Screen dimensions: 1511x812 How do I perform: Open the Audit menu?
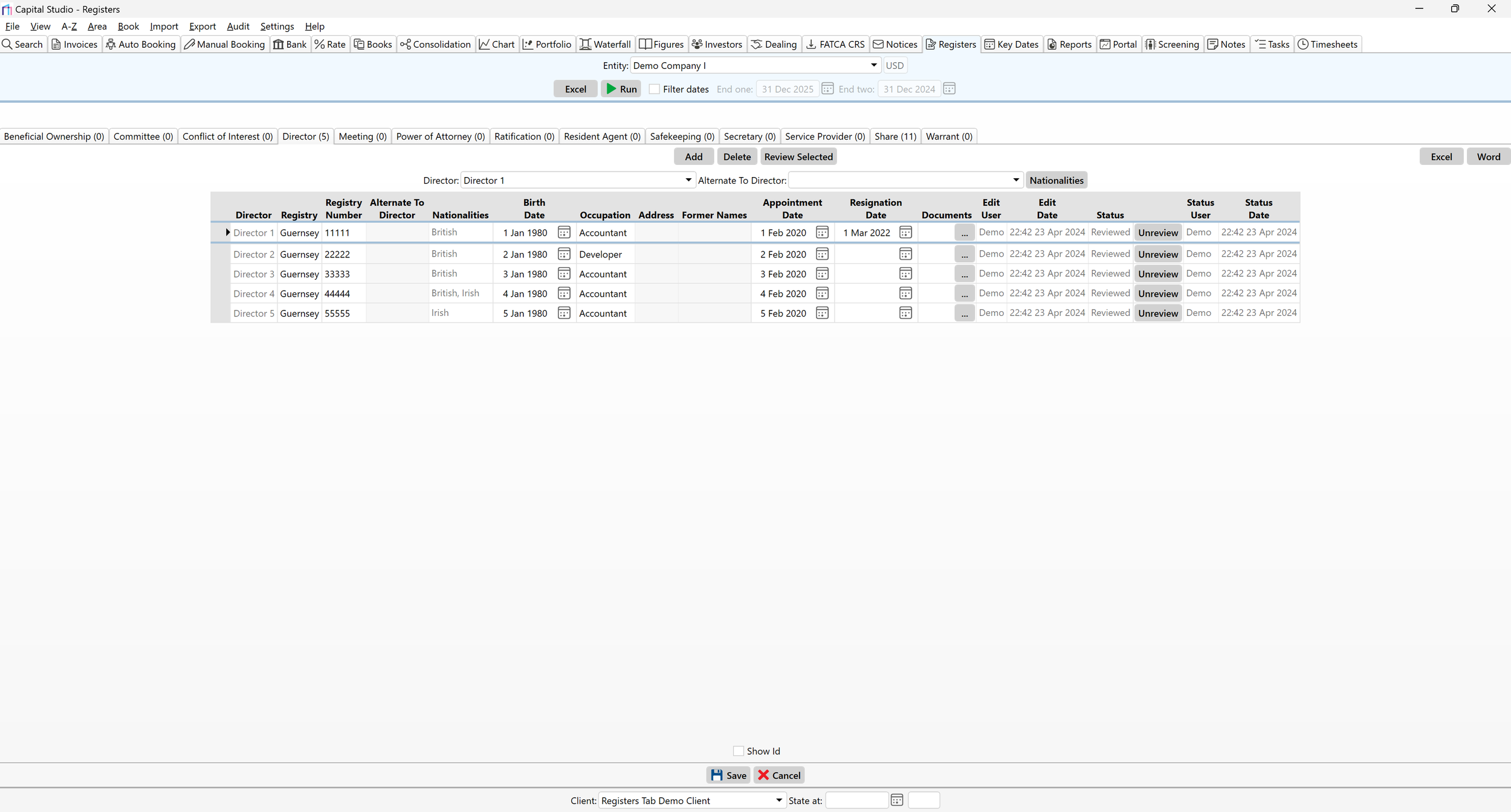[x=238, y=27]
